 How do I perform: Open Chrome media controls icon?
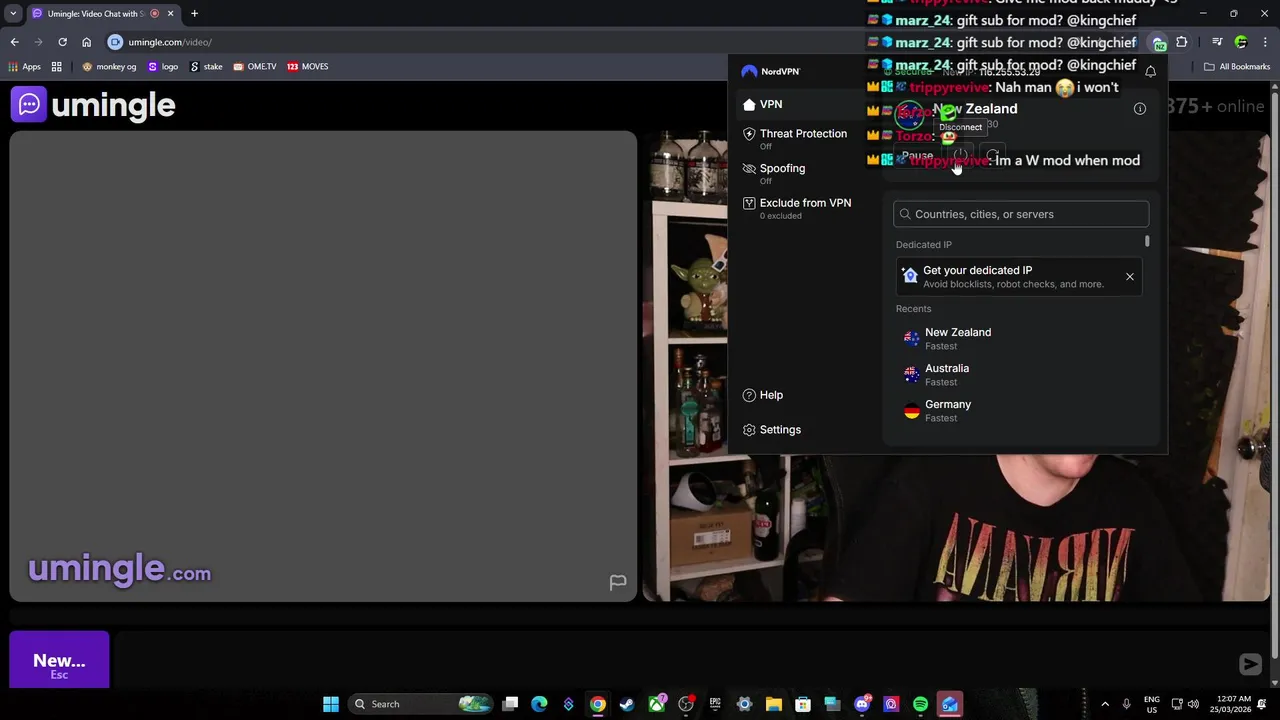1217,42
